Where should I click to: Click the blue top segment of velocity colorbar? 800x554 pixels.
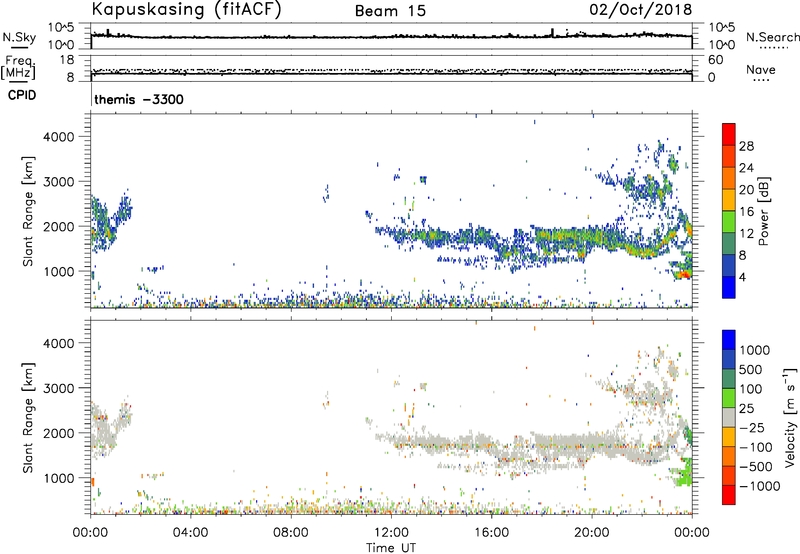pyautogui.click(x=729, y=340)
